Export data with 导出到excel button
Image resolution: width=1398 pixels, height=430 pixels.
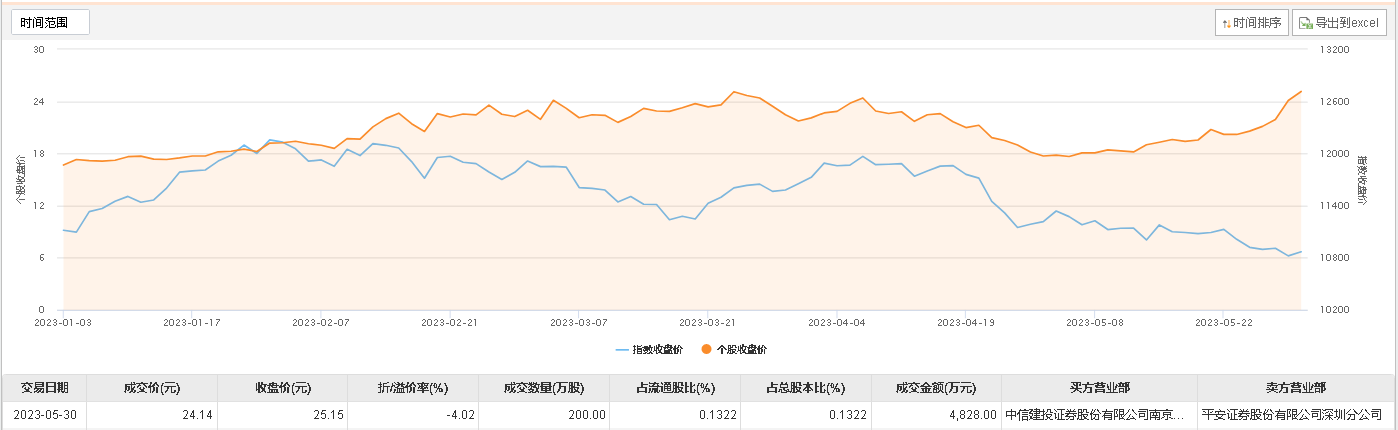1339,23
